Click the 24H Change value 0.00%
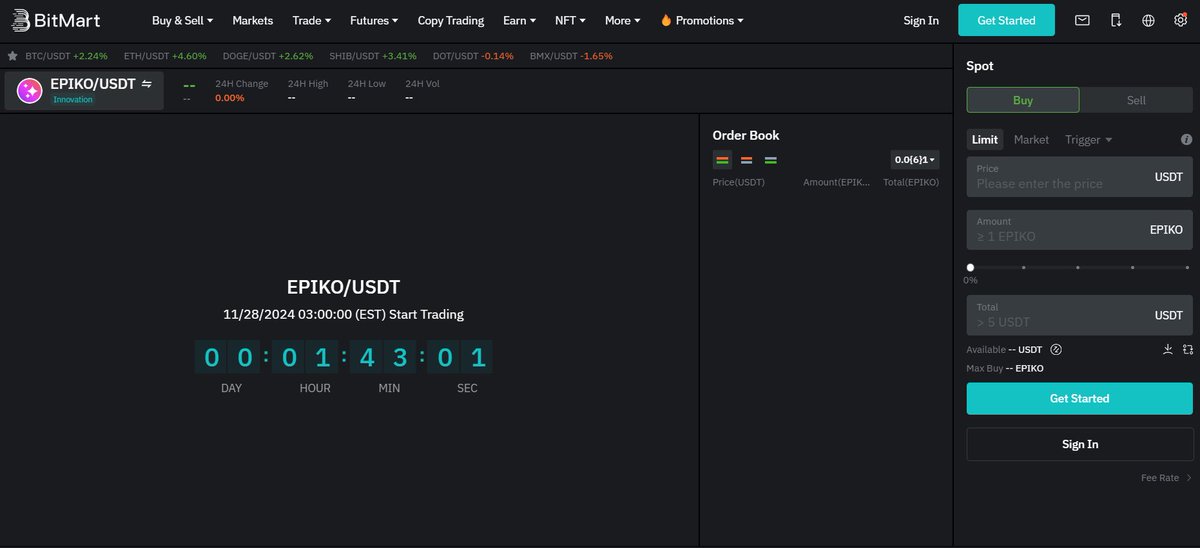Viewport: 1200px width, 548px height. pyautogui.click(x=230, y=98)
